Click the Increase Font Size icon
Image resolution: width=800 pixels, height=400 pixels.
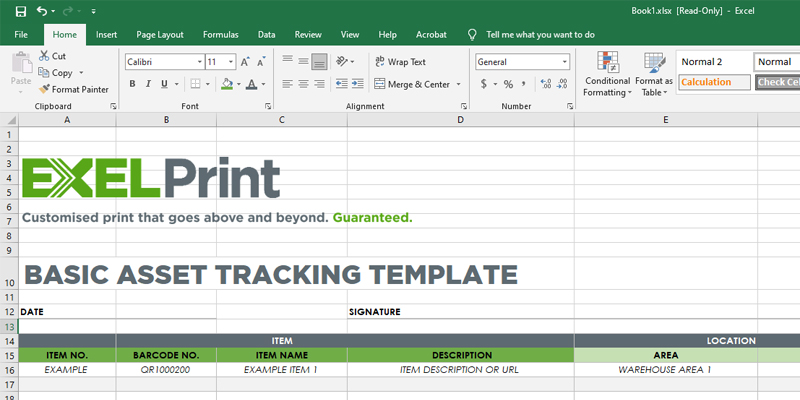(245, 62)
